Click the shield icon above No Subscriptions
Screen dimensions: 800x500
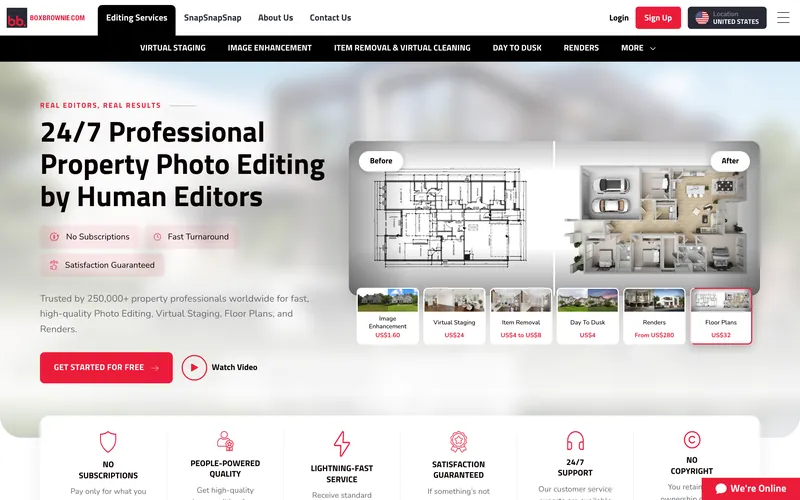[x=108, y=442]
